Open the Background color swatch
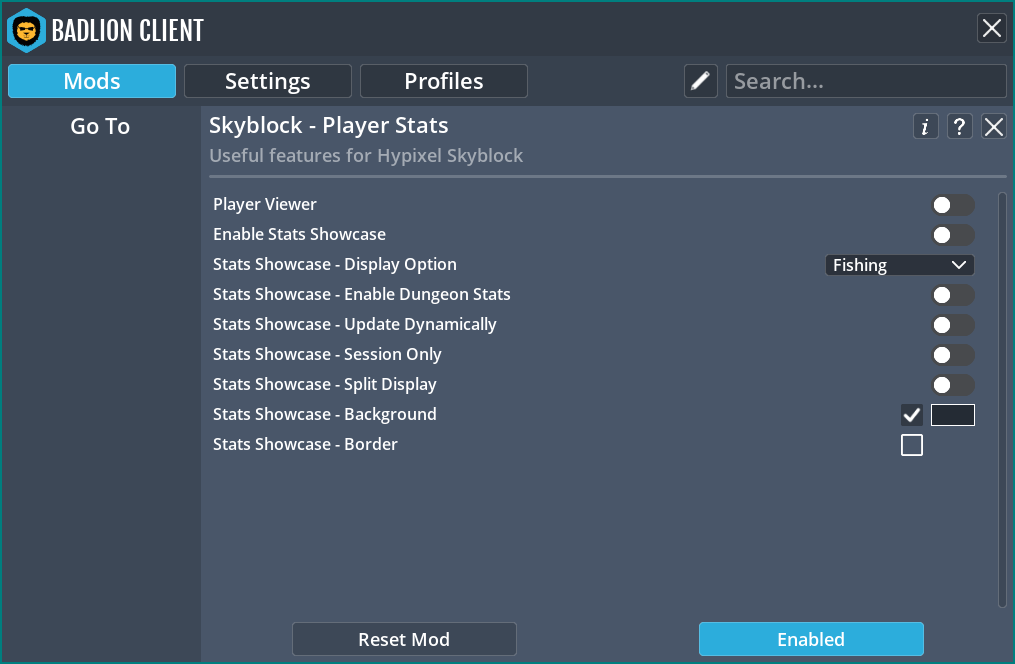Image resolution: width=1015 pixels, height=664 pixels. 952,415
